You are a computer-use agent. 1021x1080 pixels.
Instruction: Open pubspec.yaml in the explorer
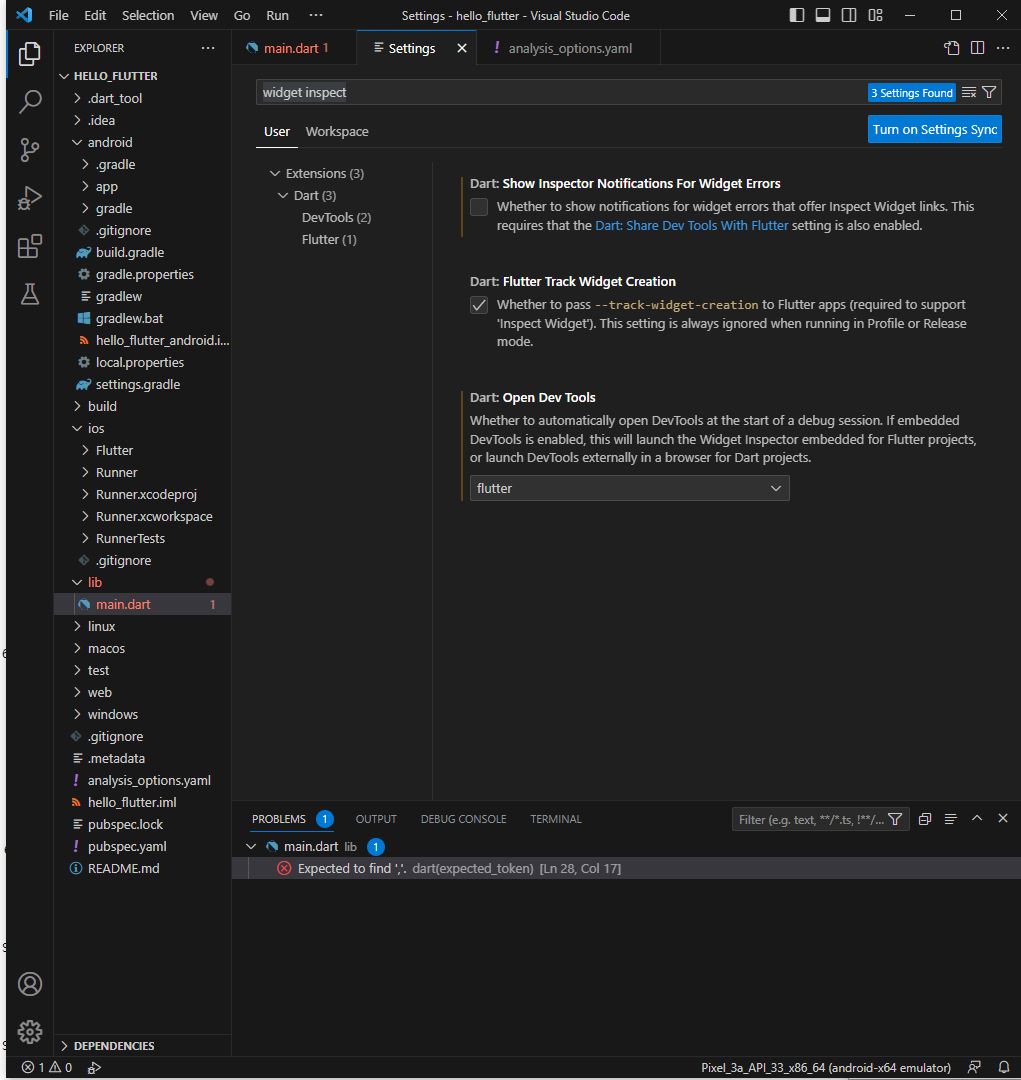coord(127,847)
